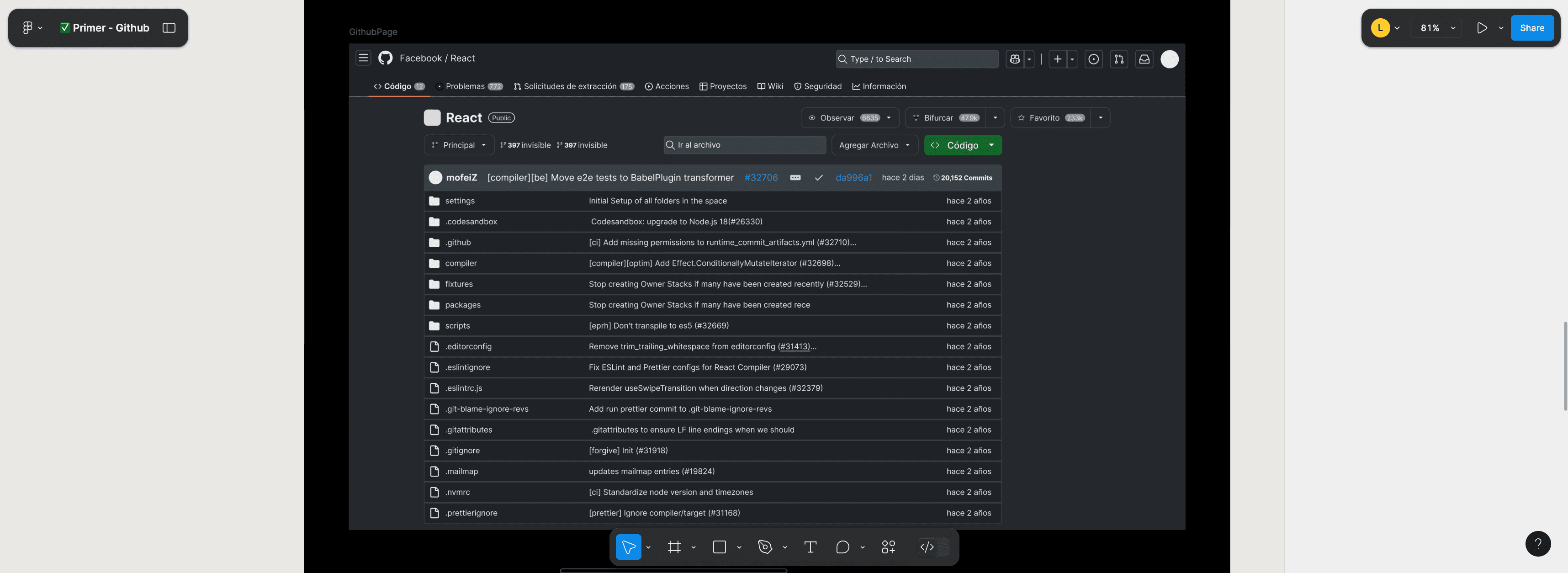Image resolution: width=1568 pixels, height=573 pixels.
Task: Expand the Present options chevron
Action: click(1500, 28)
